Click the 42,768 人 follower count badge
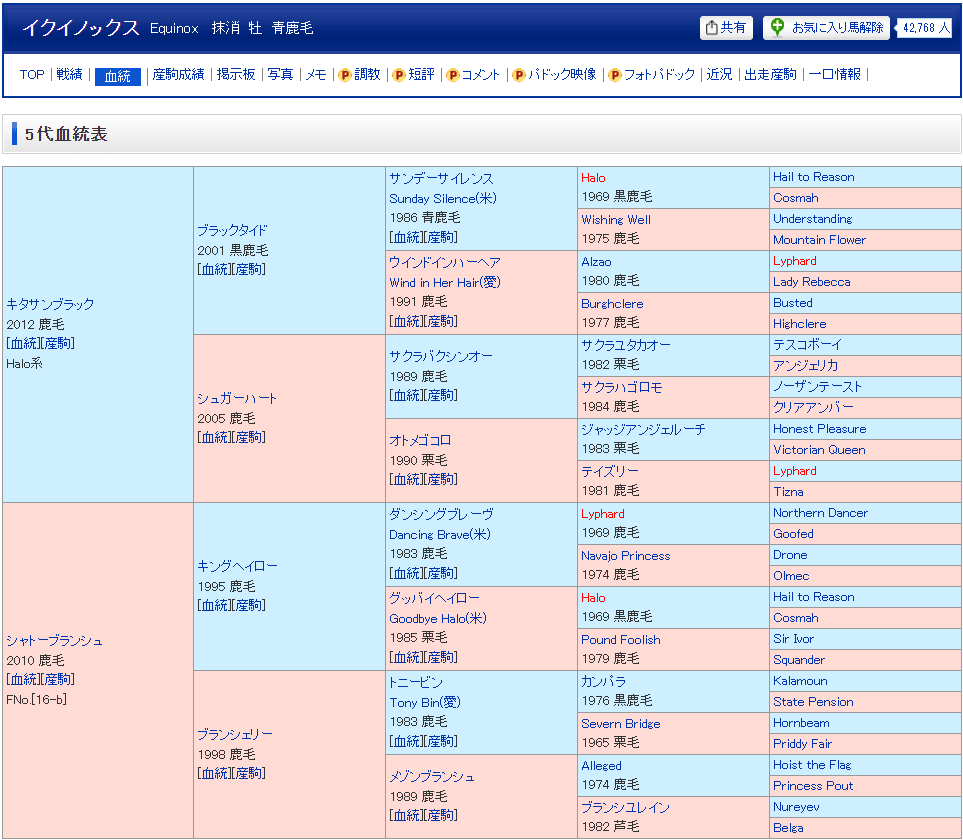The width and height of the screenshot is (963, 840). click(x=925, y=28)
